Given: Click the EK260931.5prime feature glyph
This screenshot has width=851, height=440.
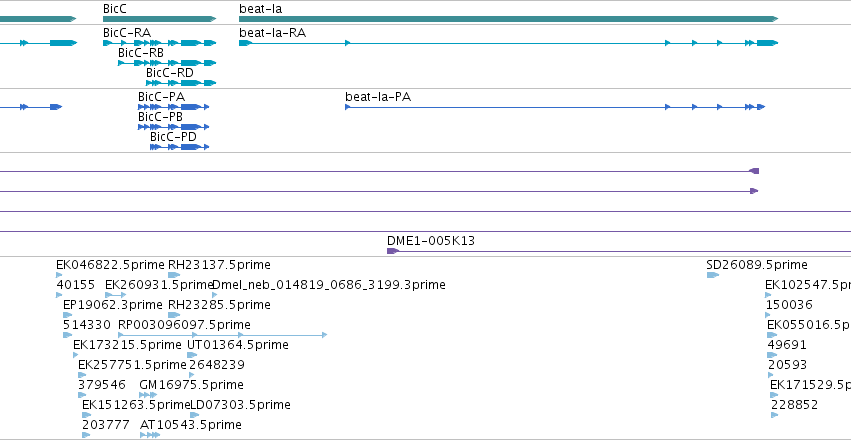Looking at the screenshot, I should pos(116,295).
